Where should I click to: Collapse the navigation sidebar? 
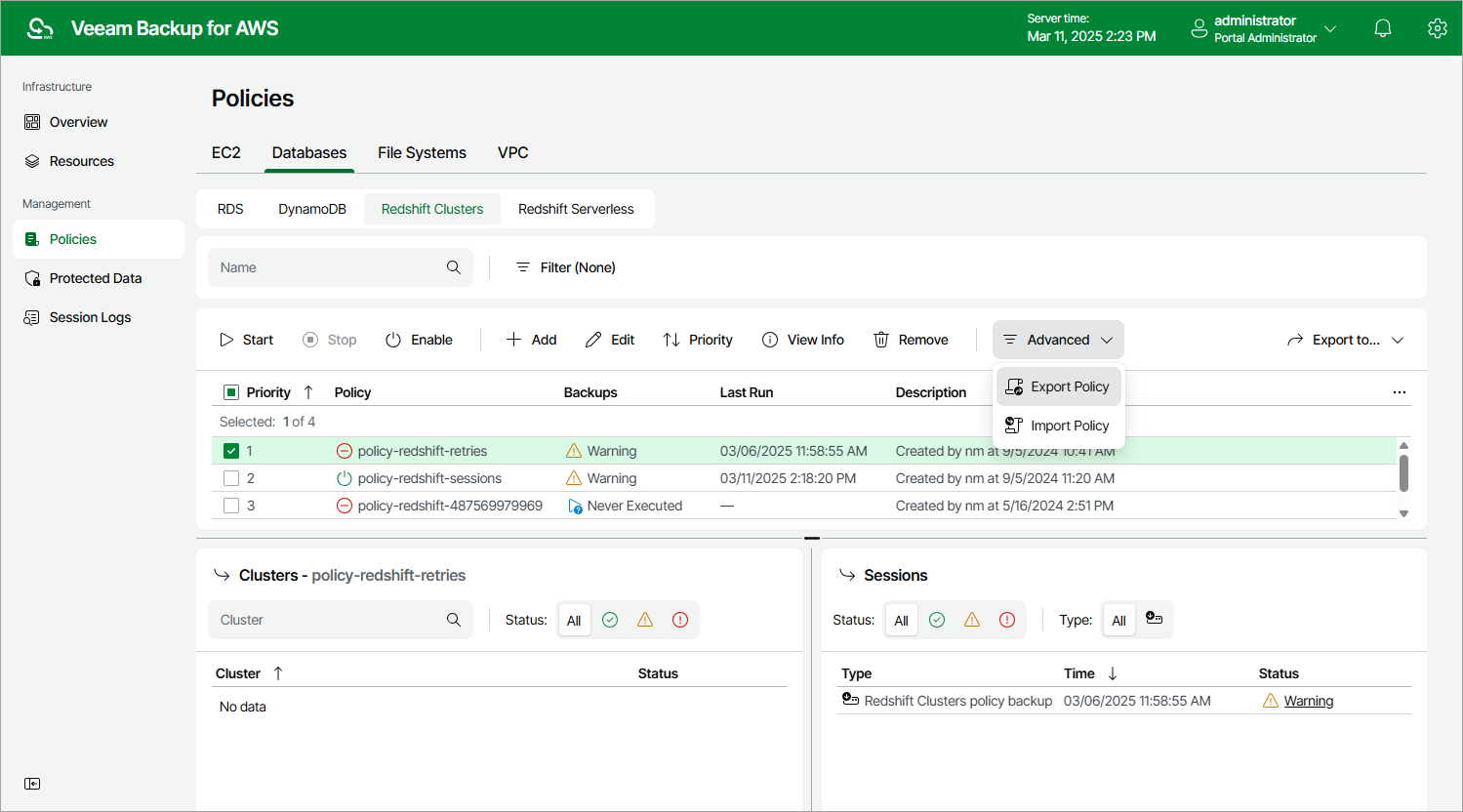coord(32,784)
